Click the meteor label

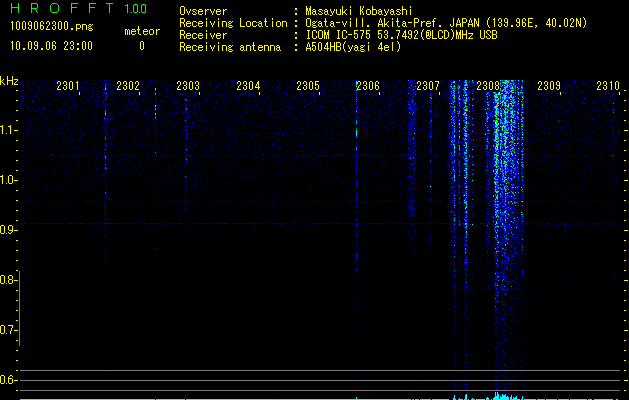(x=142, y=31)
